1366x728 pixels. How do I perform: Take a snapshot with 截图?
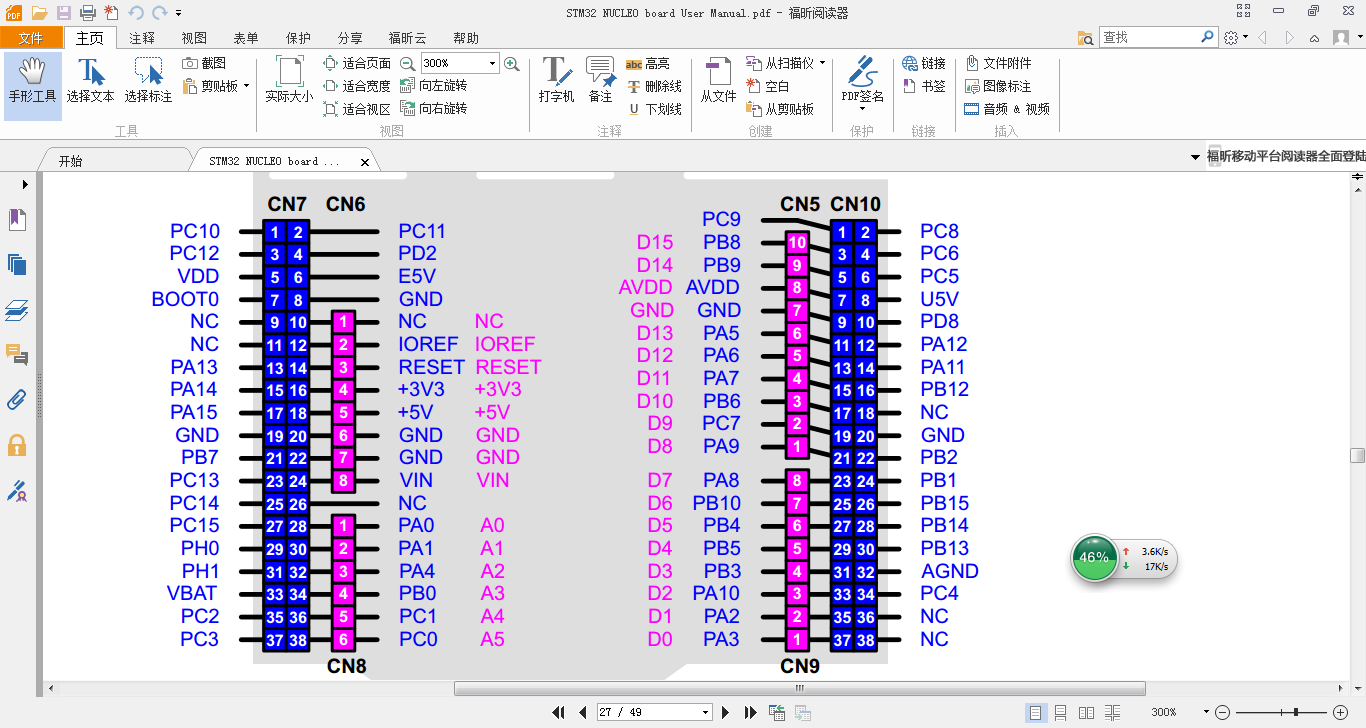(x=205, y=63)
